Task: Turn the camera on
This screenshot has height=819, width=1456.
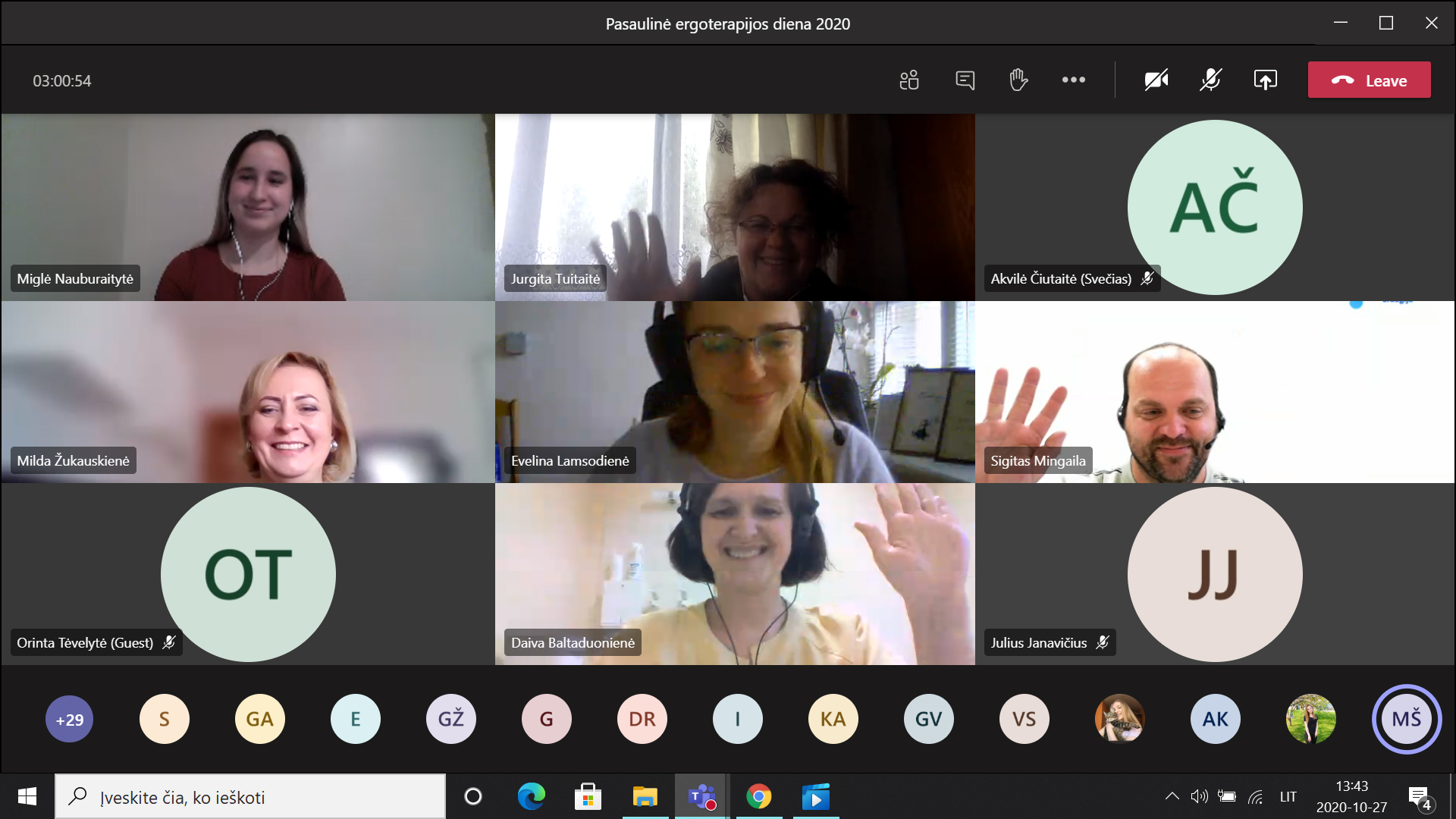Action: [1156, 80]
